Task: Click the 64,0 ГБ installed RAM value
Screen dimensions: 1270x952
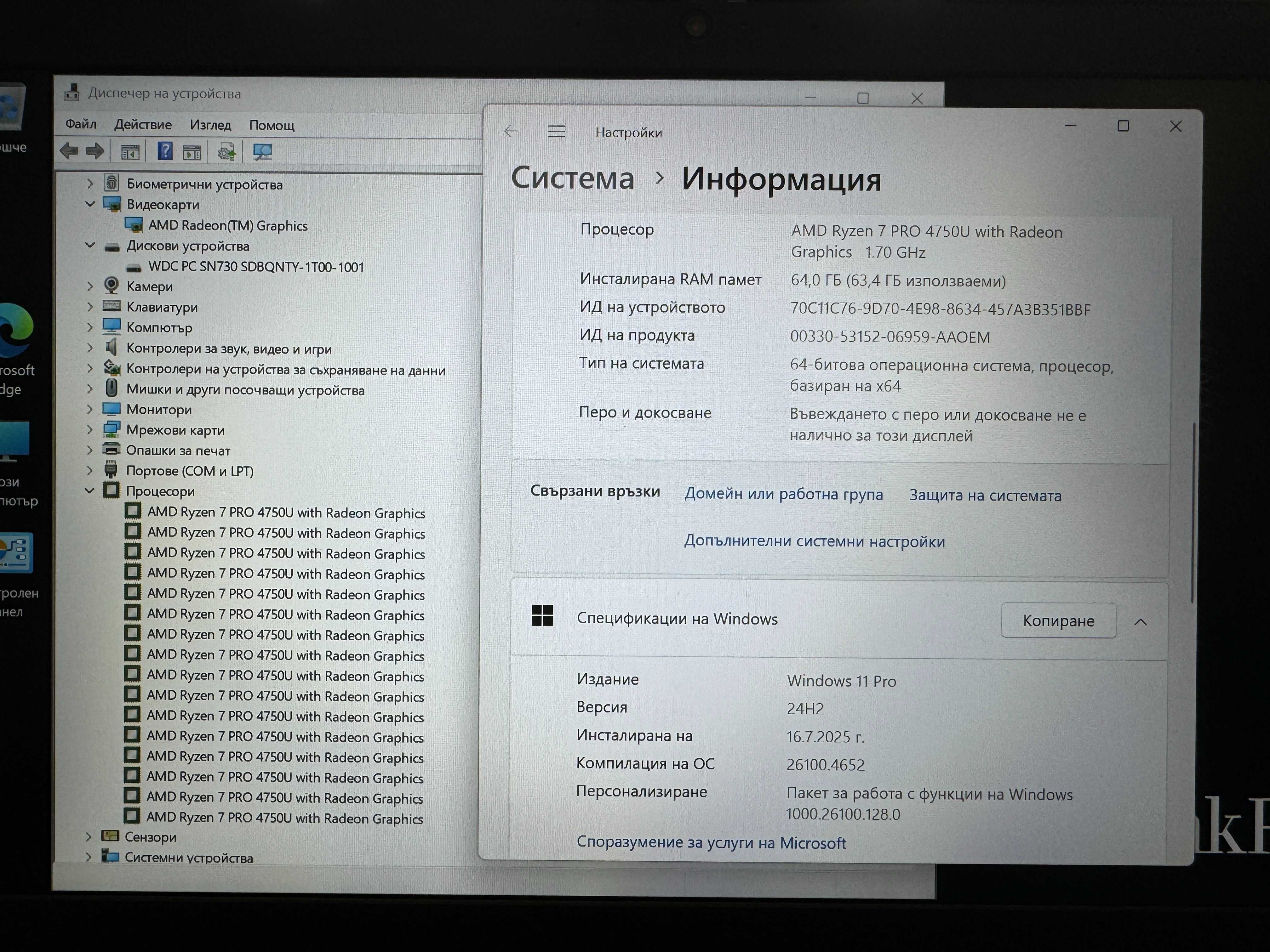Action: 898,280
